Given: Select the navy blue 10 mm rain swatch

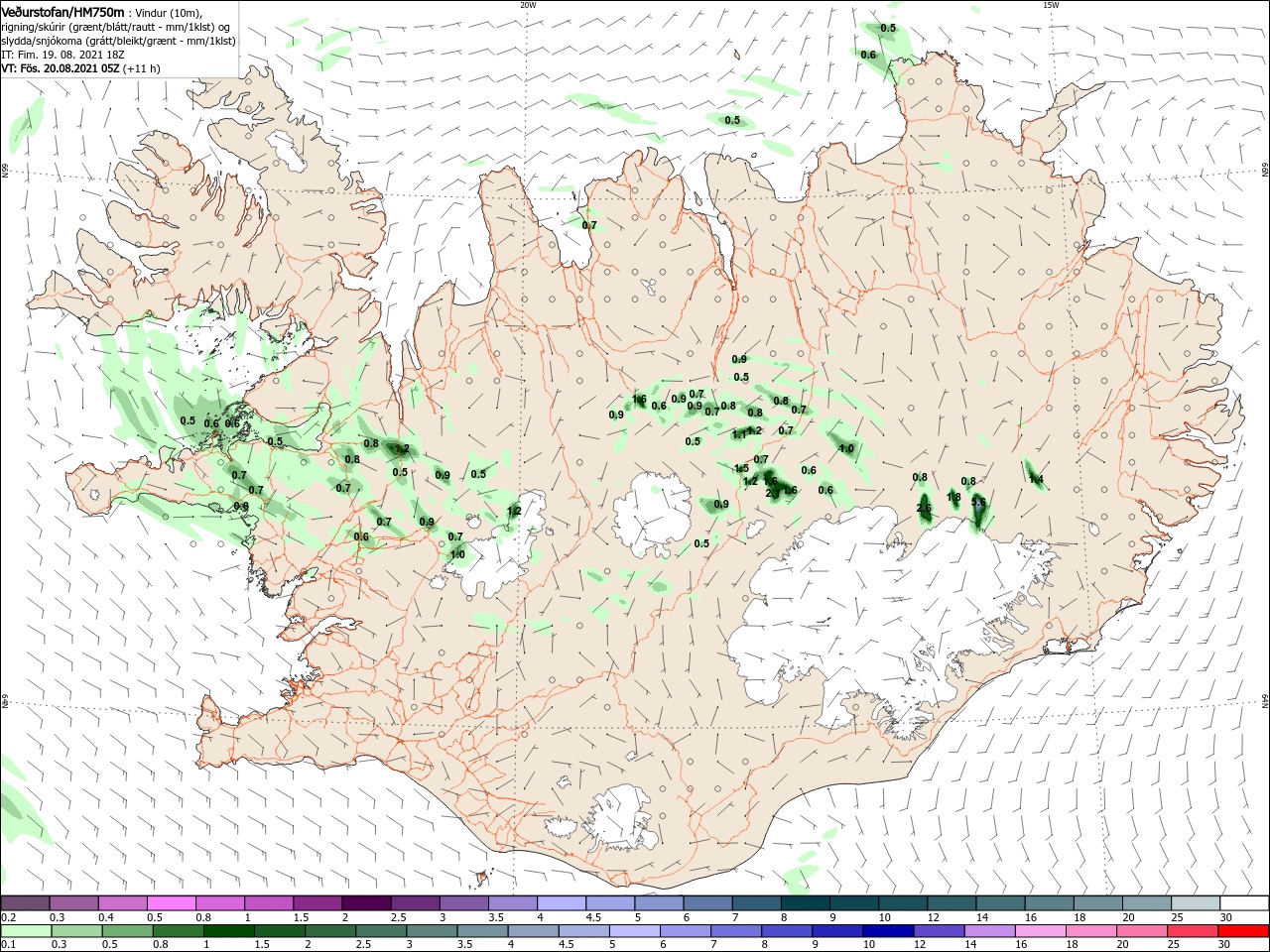Looking at the screenshot, I should [x=888, y=931].
